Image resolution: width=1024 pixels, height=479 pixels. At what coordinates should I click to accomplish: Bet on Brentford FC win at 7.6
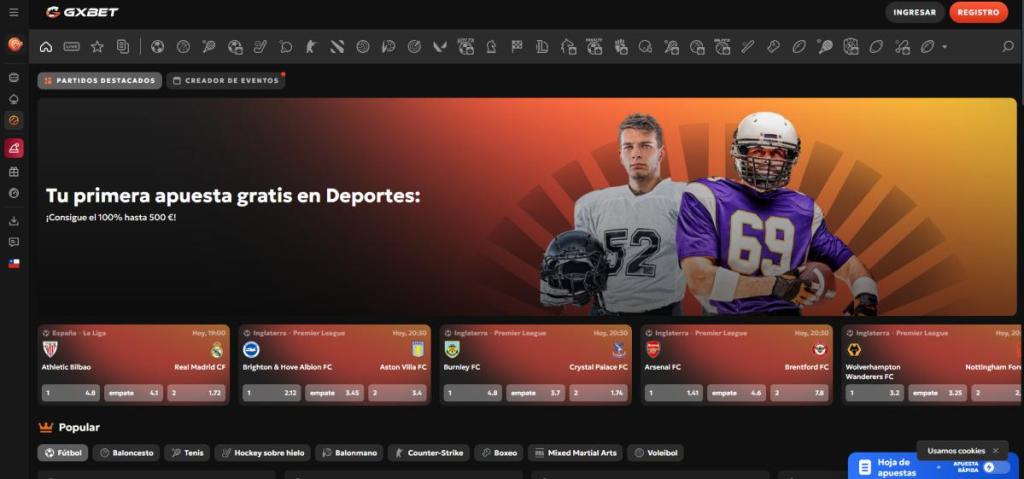[799, 393]
